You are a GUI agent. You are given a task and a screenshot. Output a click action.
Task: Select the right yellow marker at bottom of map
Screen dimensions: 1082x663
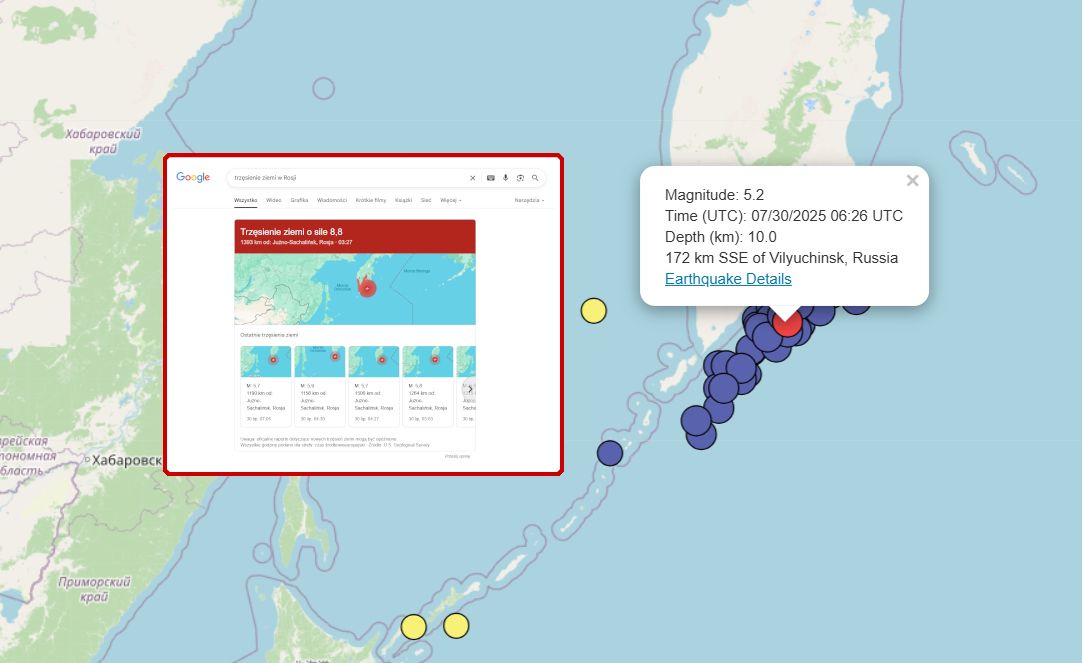tap(456, 626)
